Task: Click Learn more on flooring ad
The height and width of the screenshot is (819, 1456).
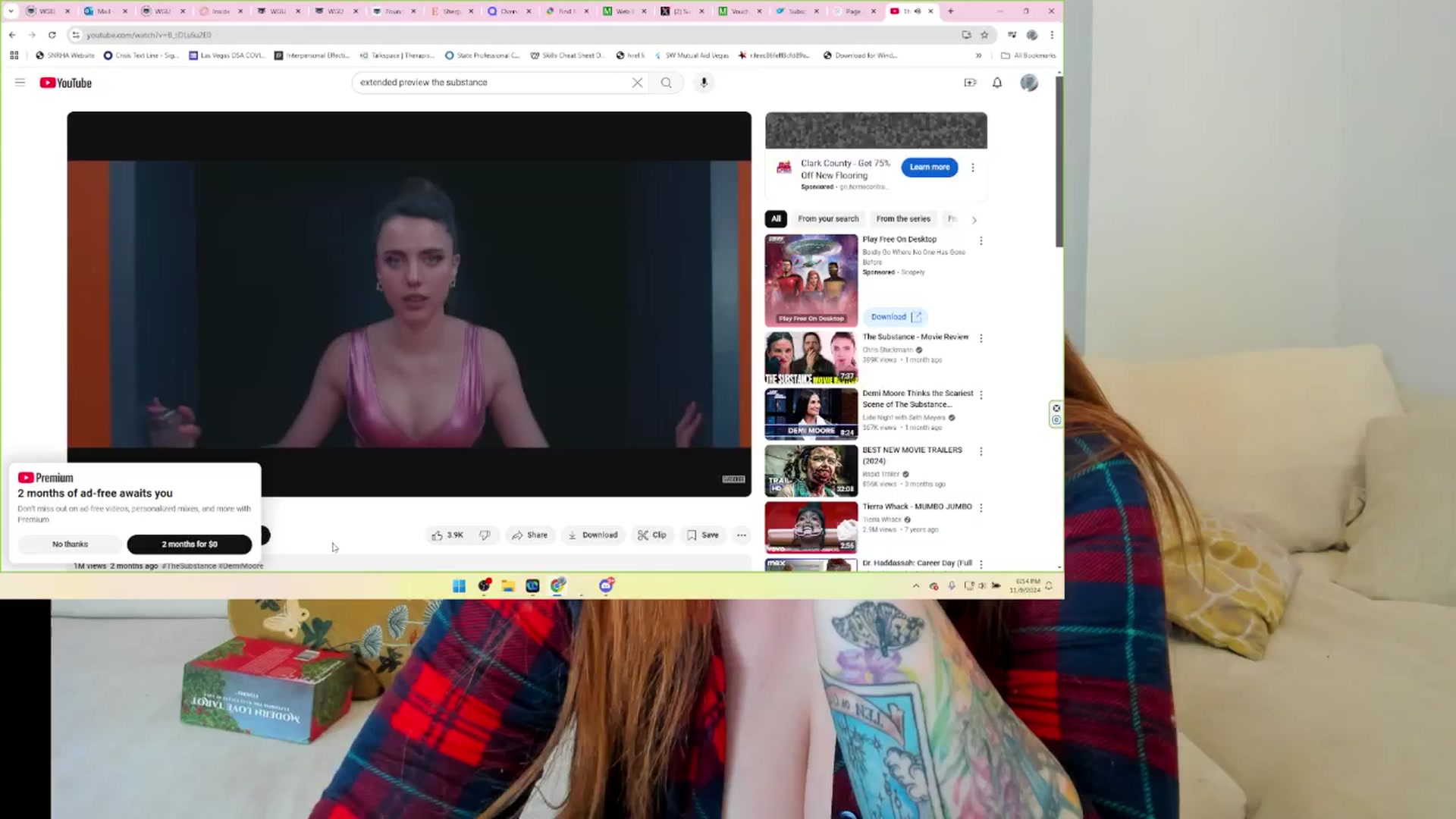Action: tap(930, 168)
